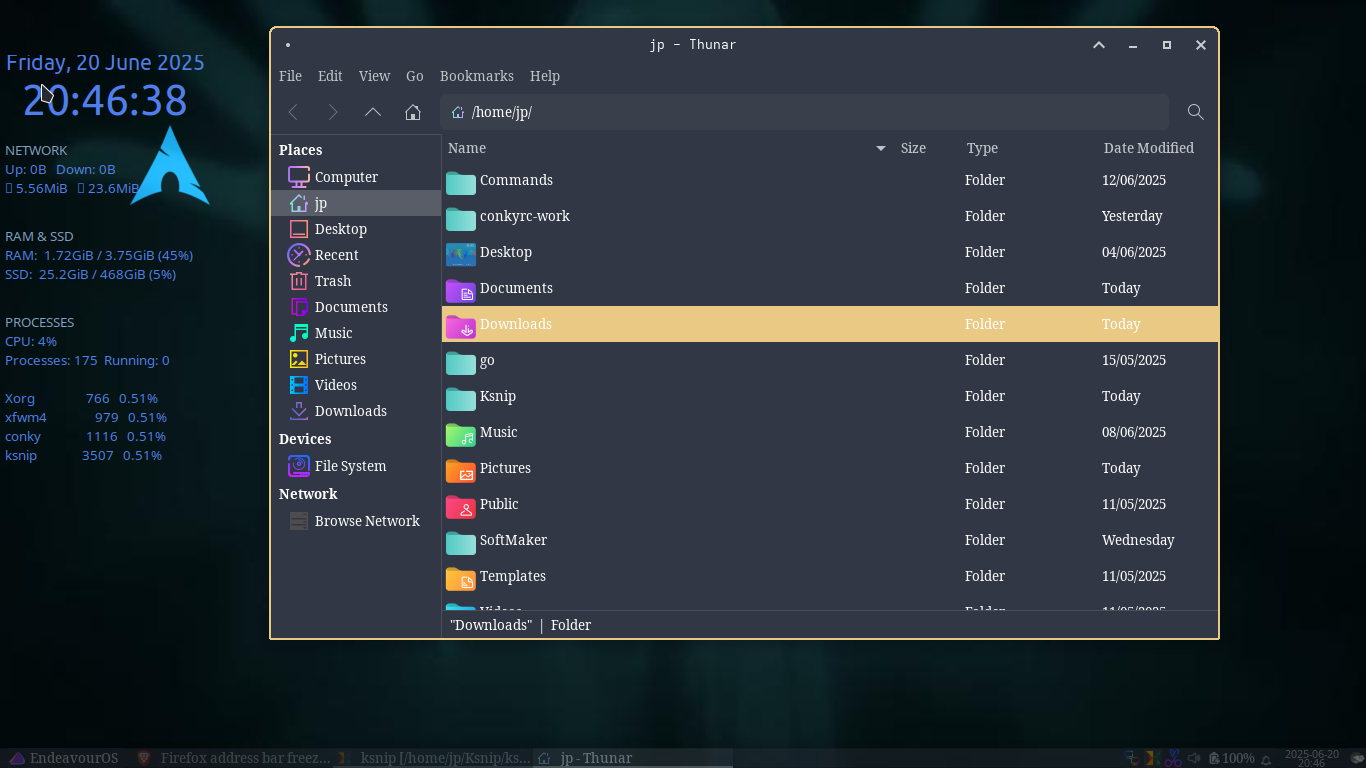This screenshot has width=1366, height=768.
Task: Go to home folder via toolbar icon
Action: click(412, 112)
